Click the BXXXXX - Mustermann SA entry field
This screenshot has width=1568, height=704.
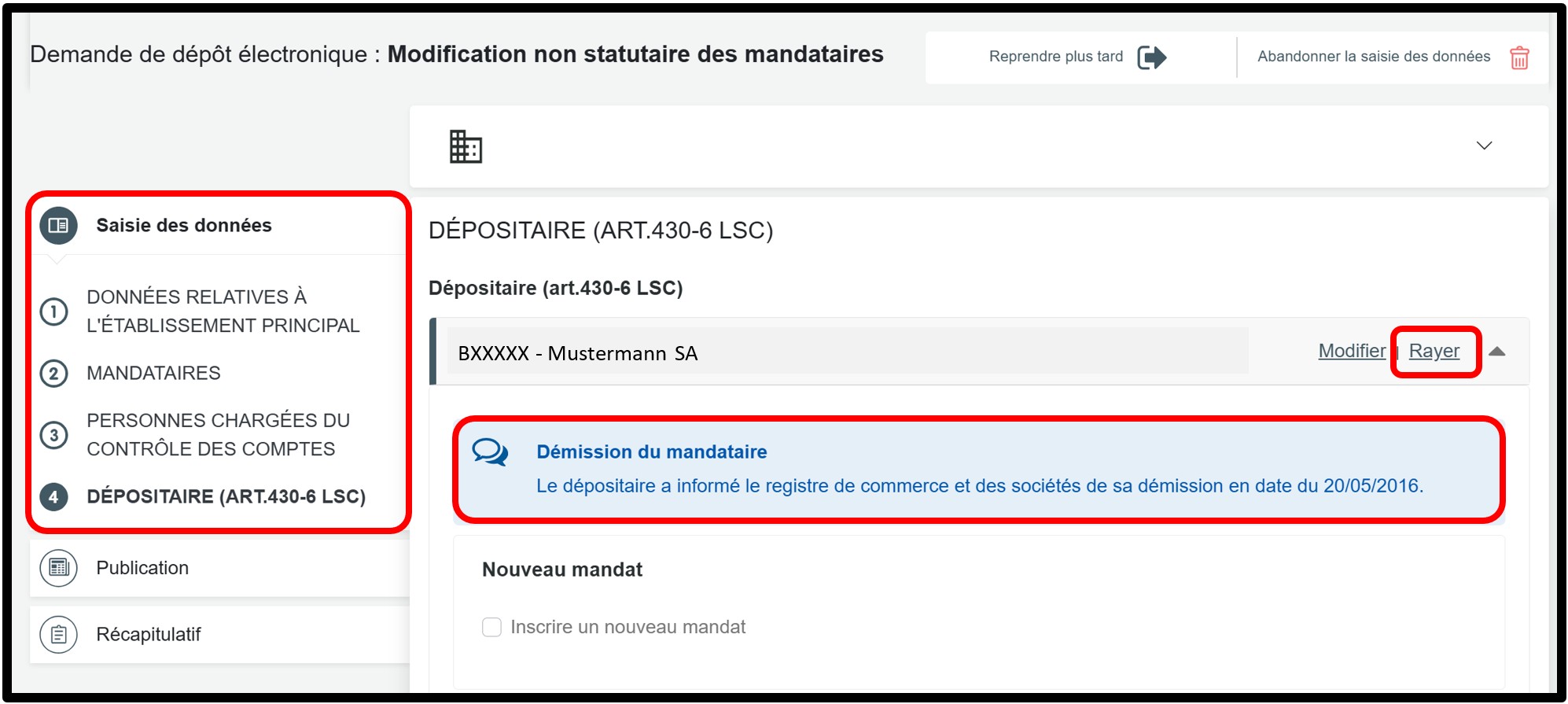coord(847,352)
